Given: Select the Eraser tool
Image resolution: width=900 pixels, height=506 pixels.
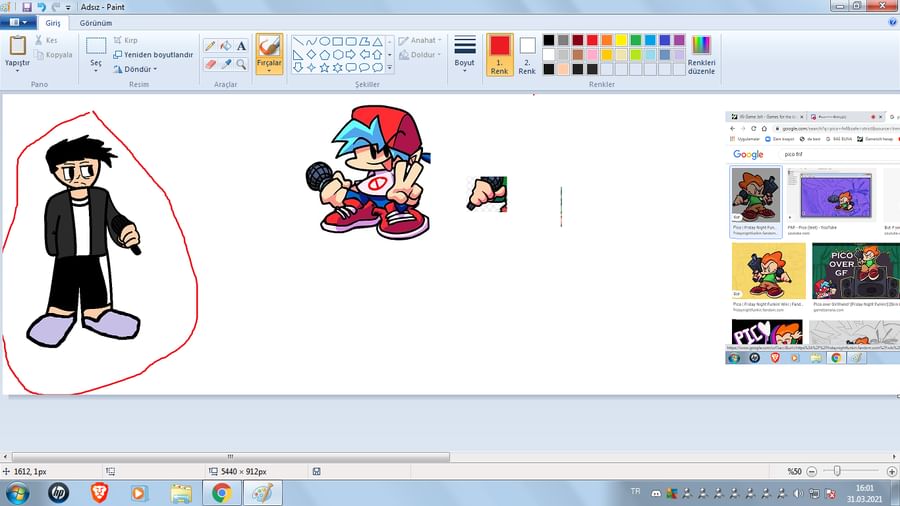Looking at the screenshot, I should coord(210,64).
